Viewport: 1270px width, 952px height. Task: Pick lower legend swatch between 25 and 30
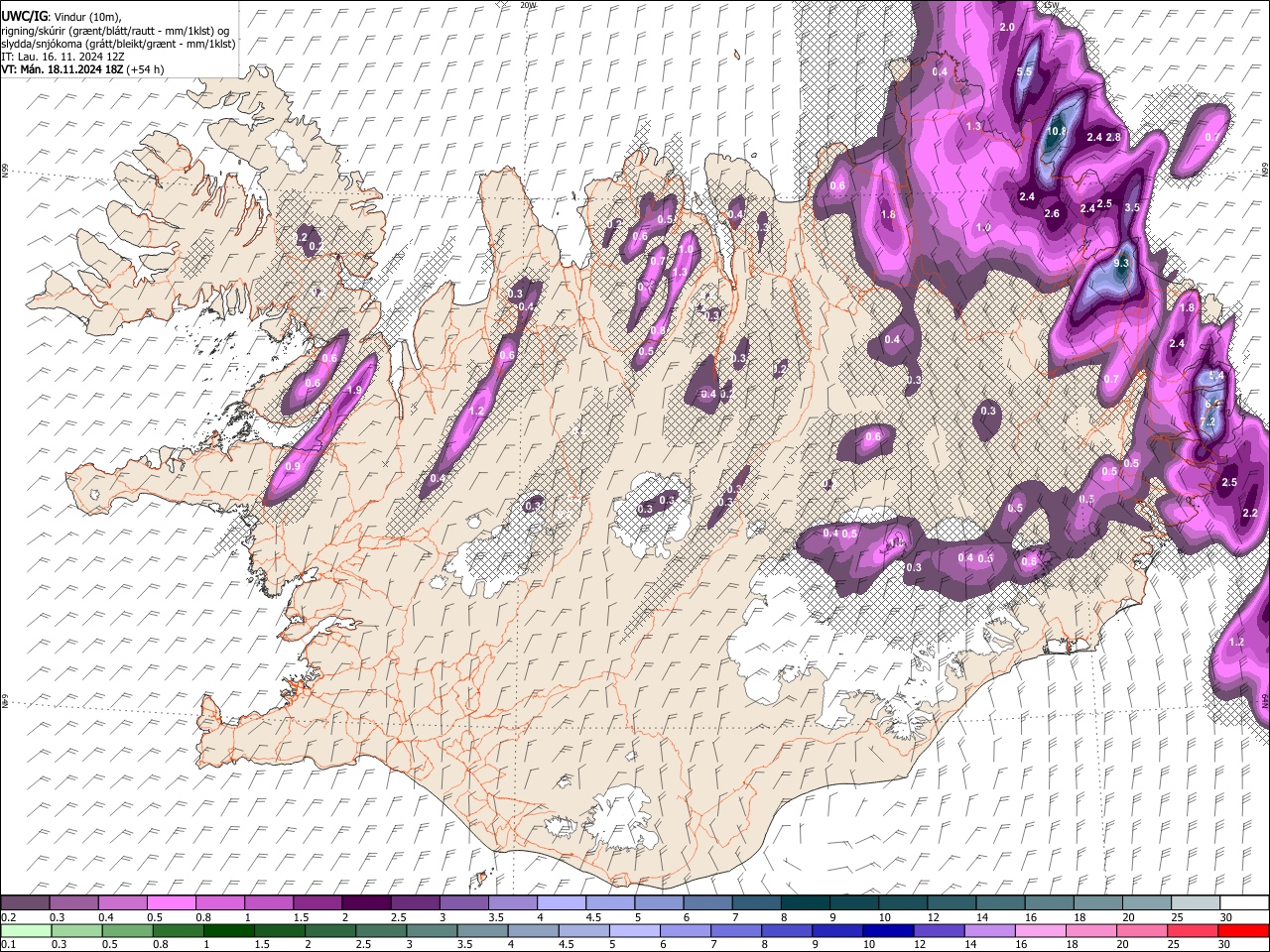click(x=1194, y=930)
